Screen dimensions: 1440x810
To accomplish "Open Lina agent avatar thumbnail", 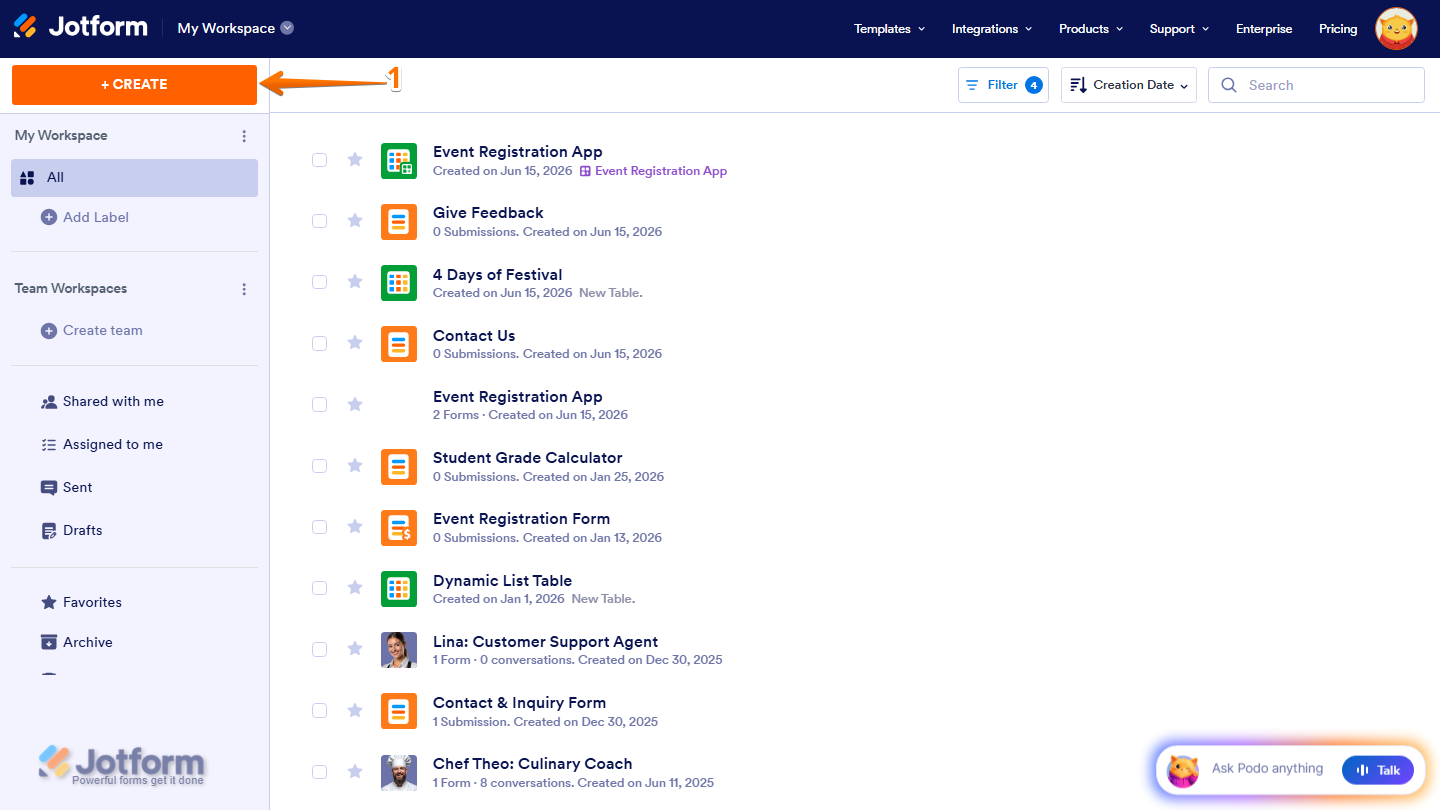I will (x=399, y=650).
